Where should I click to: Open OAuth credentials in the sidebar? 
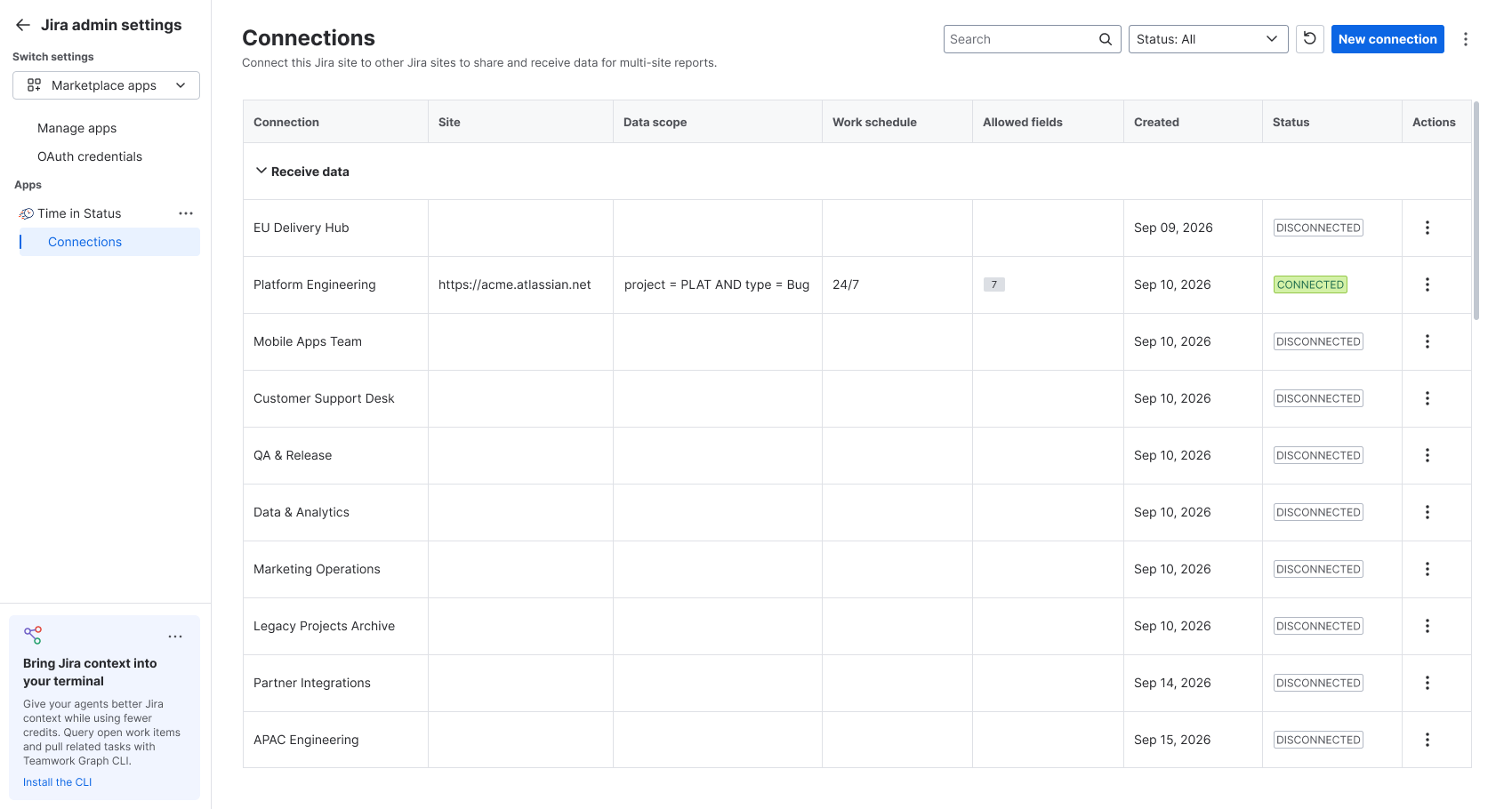(90, 156)
